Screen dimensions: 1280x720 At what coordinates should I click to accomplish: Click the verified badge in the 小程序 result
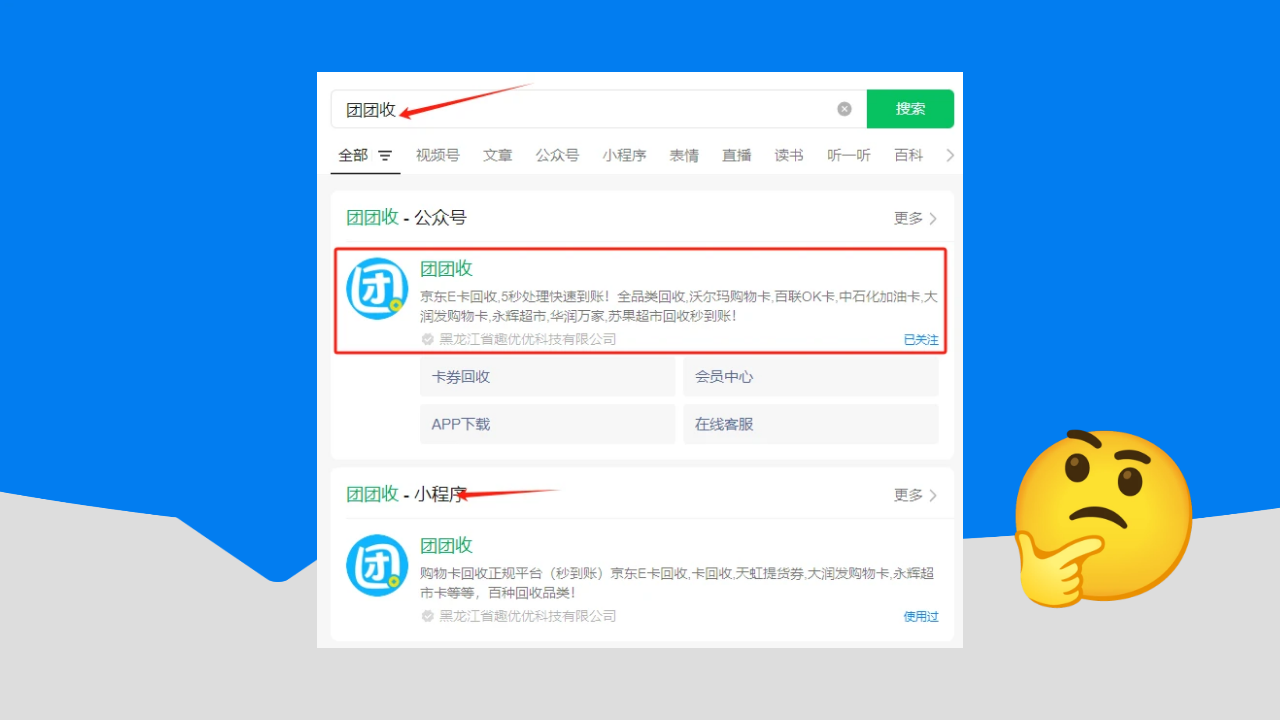pyautogui.click(x=428, y=616)
